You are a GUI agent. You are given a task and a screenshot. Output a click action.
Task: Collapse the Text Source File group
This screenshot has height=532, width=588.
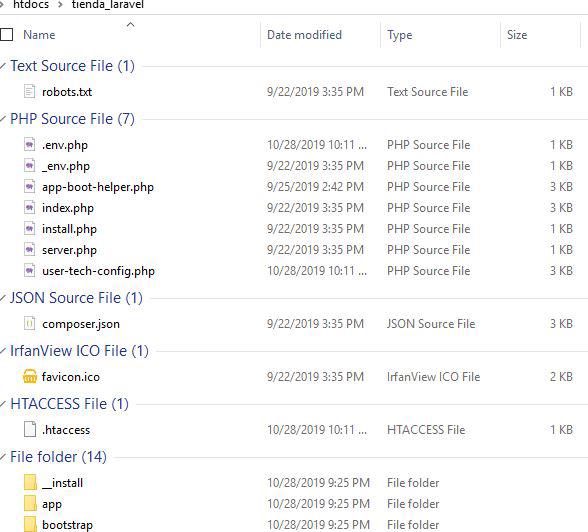point(3,66)
